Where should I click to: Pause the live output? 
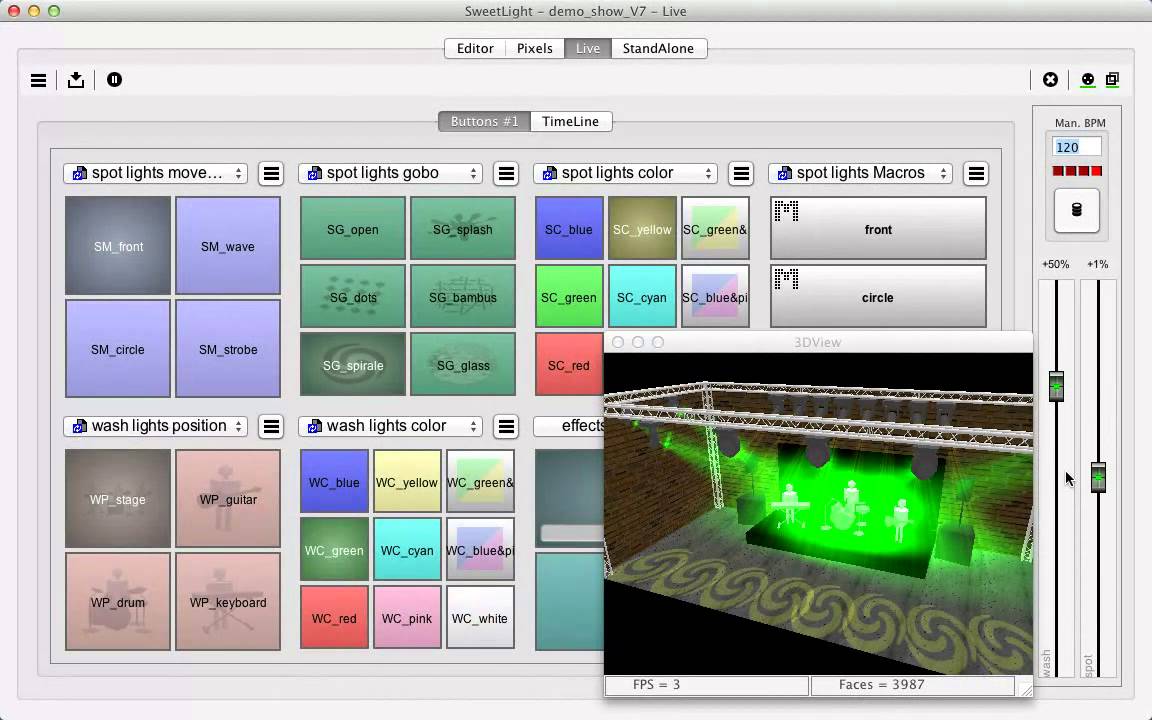pos(114,79)
